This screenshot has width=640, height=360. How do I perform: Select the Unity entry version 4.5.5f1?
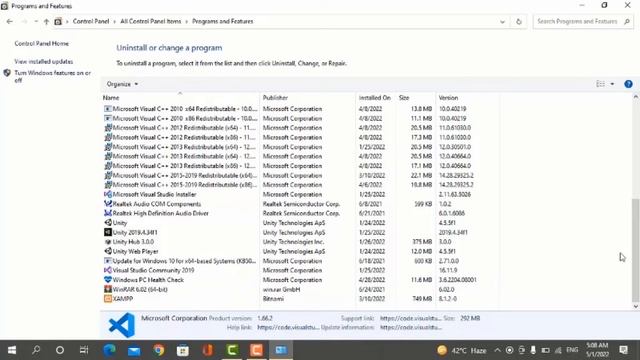point(300,223)
